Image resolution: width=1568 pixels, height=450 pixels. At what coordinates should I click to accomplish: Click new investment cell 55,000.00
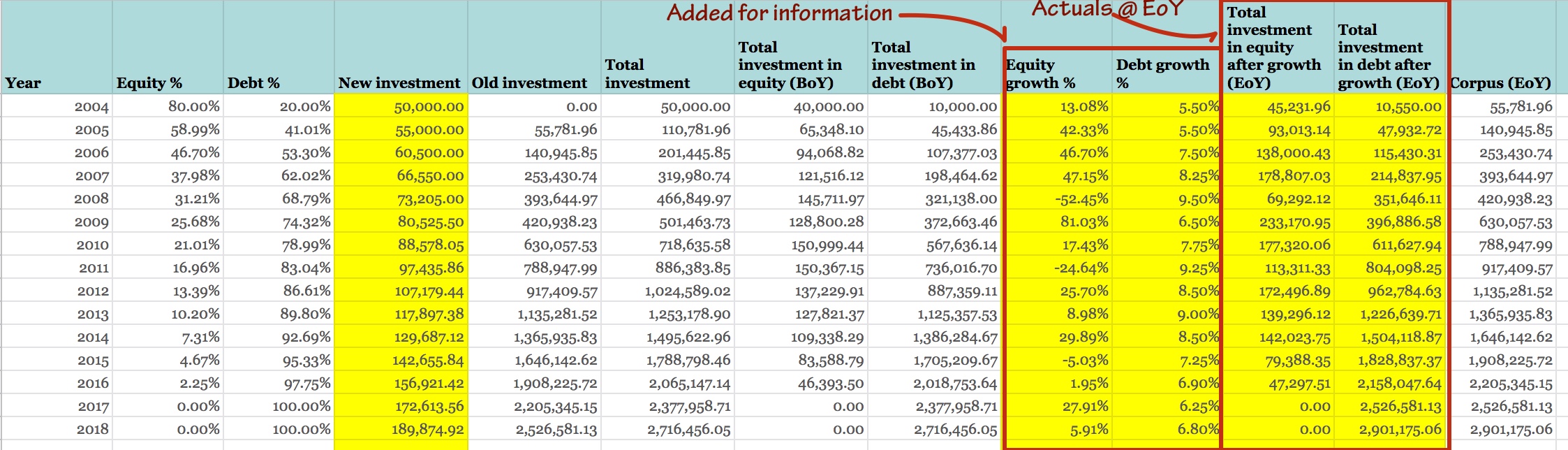(x=401, y=129)
